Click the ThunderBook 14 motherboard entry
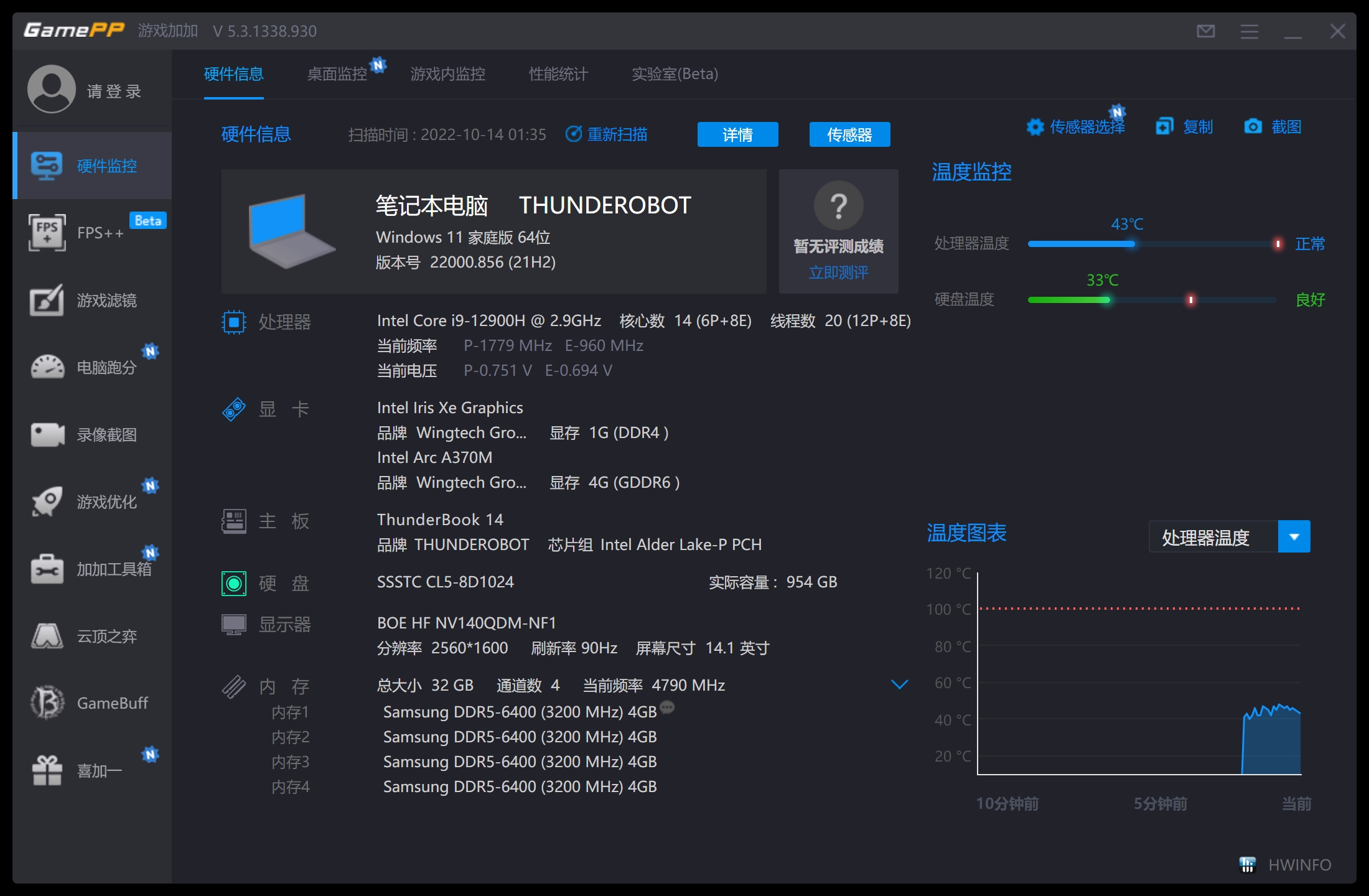This screenshot has height=896, width=1369. (x=440, y=520)
